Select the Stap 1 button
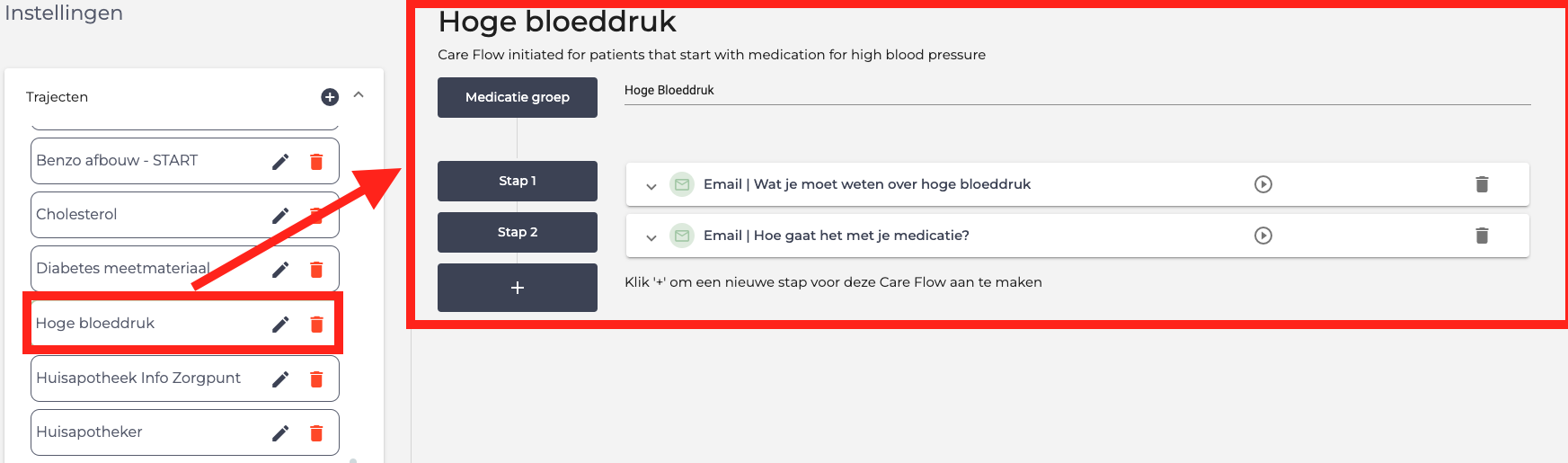Screen dimensions: 1568x463 [x=518, y=181]
